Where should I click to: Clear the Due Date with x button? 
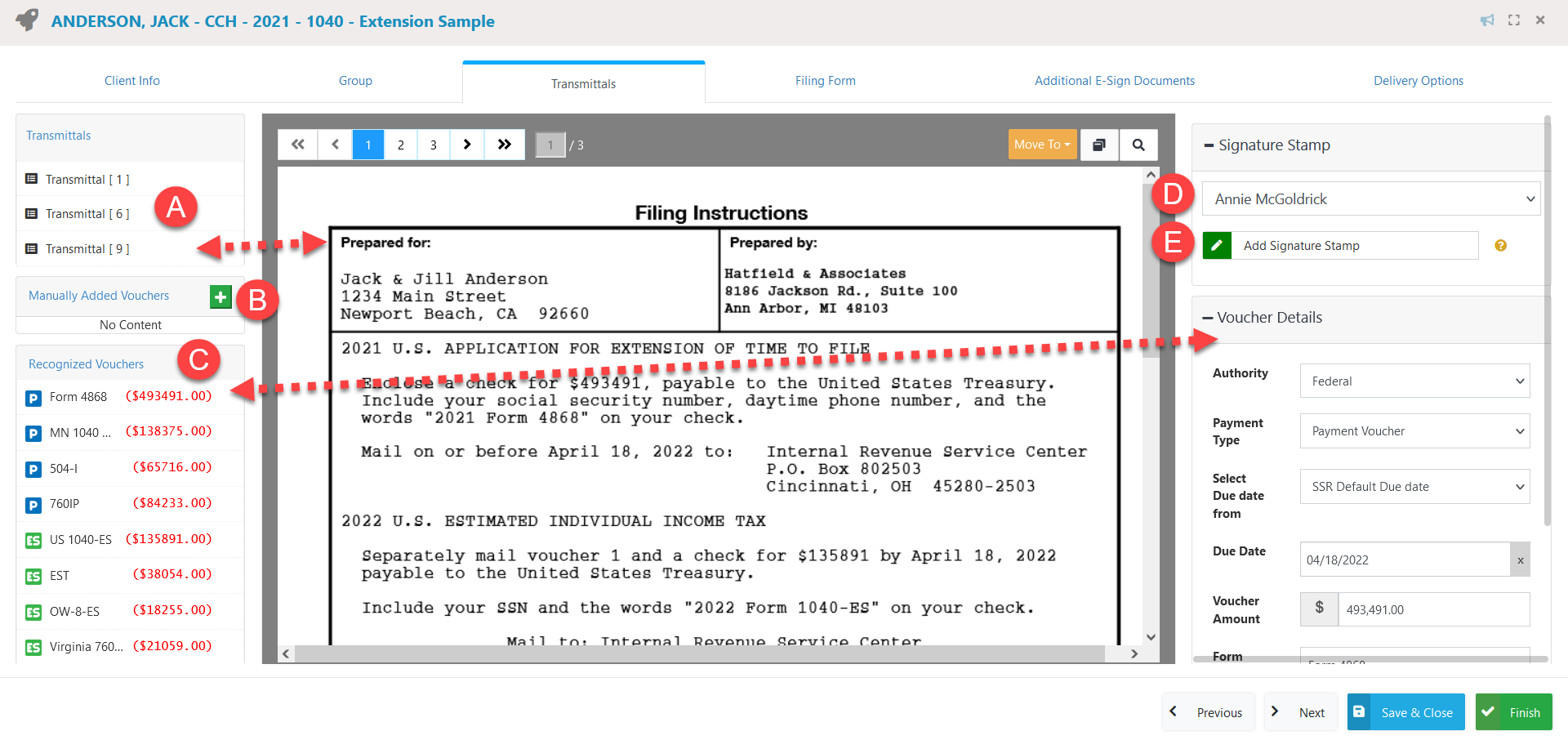(x=1520, y=560)
